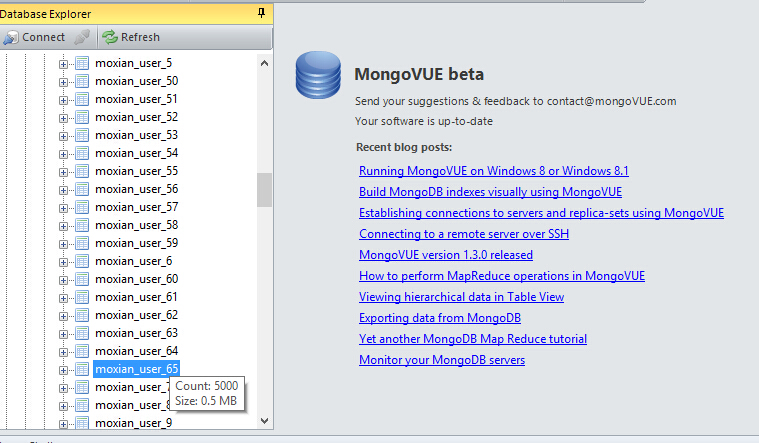Click the collection icon of moxian_user_58
The height and width of the screenshot is (443, 759).
82,225
